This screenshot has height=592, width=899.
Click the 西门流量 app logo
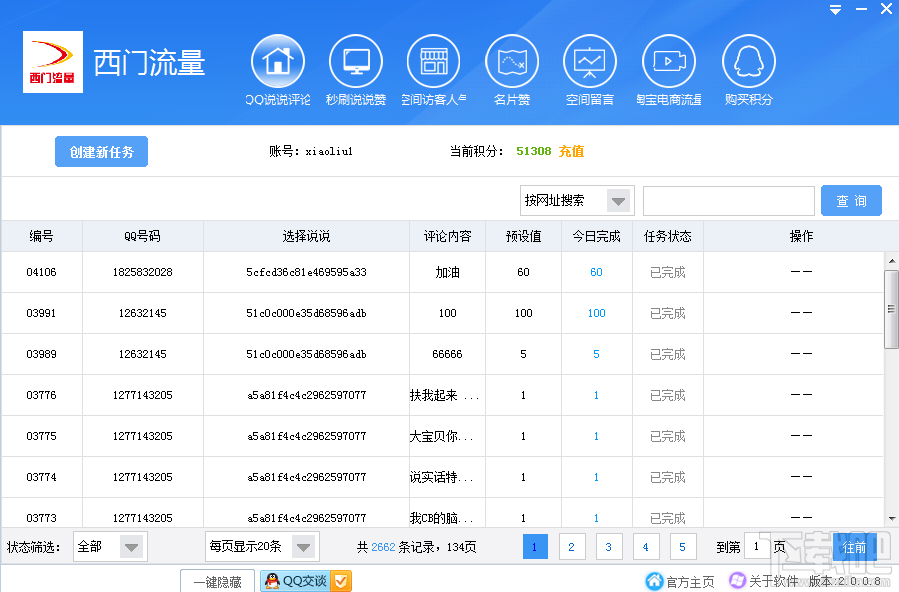pyautogui.click(x=53, y=62)
